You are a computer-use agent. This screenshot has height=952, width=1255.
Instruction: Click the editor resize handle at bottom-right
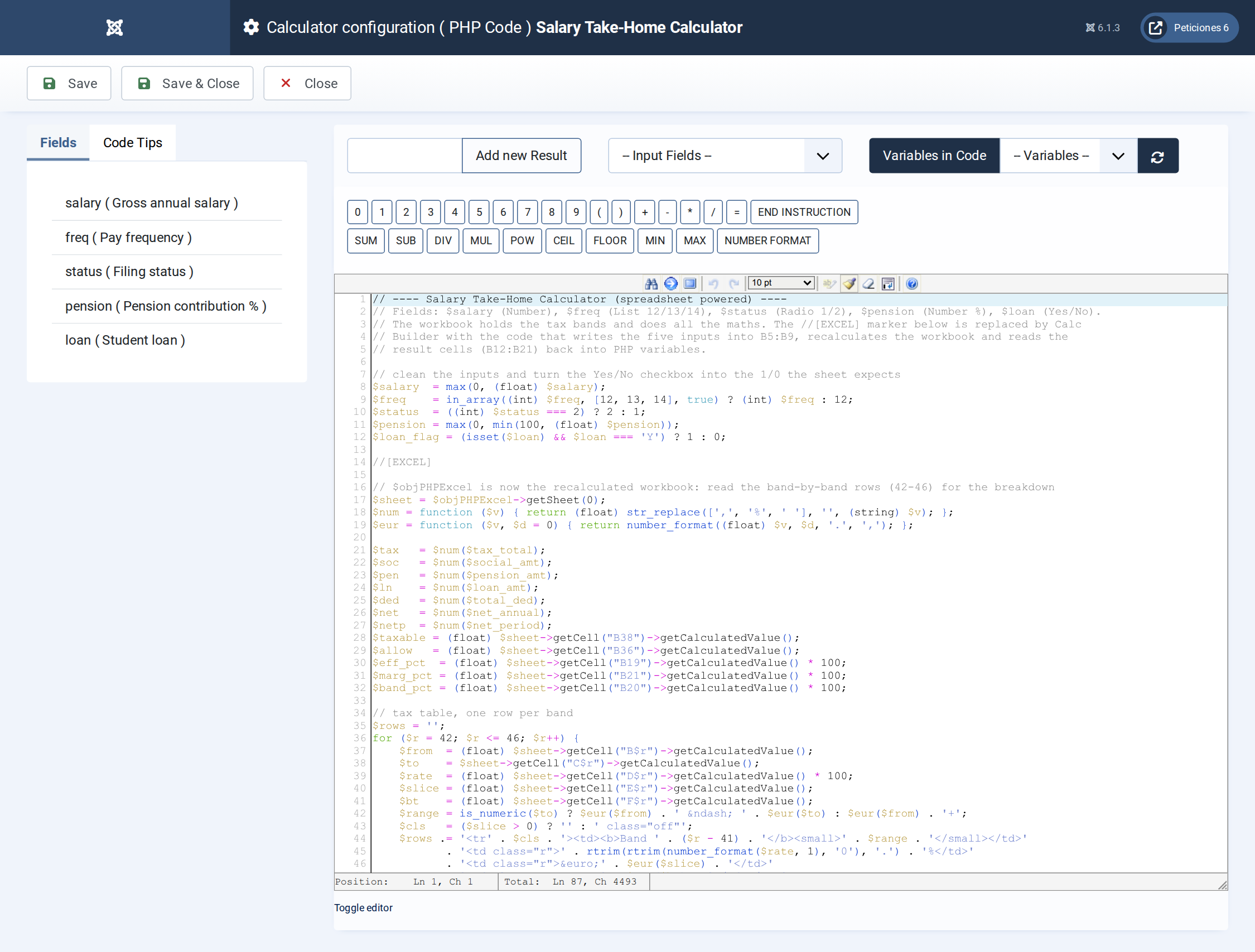point(1222,885)
